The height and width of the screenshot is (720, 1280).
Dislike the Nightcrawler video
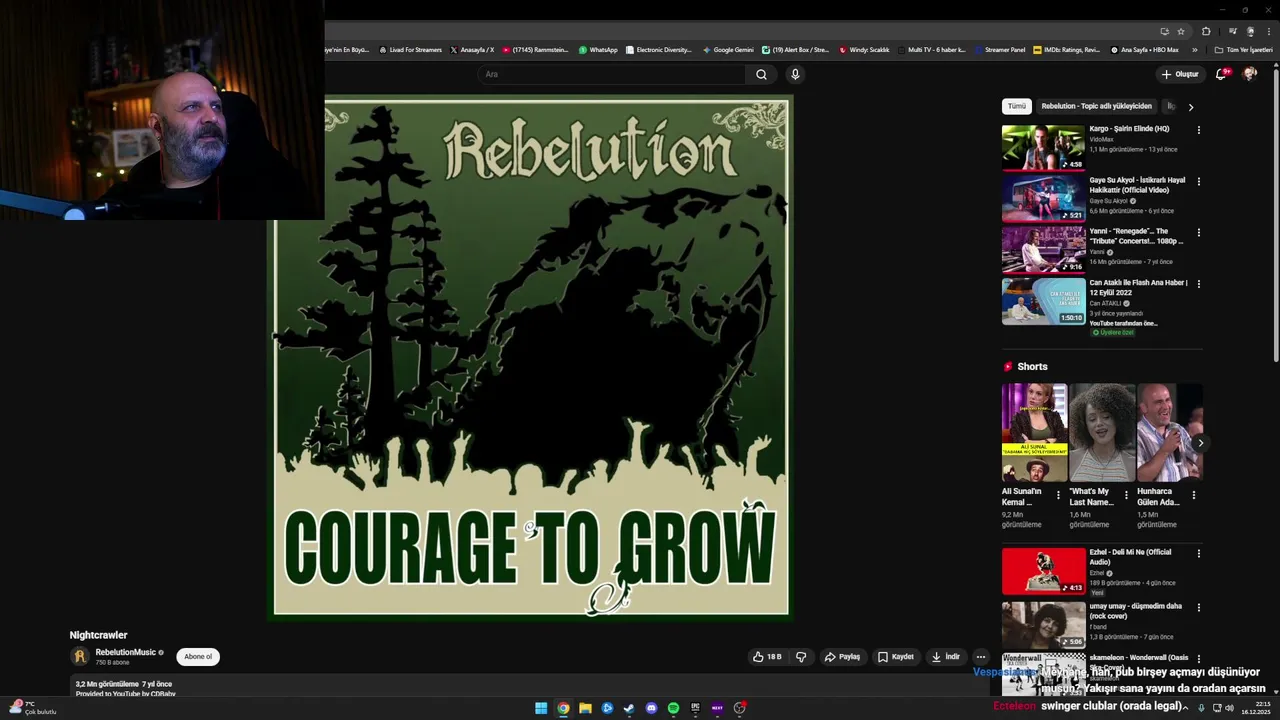[x=801, y=657]
